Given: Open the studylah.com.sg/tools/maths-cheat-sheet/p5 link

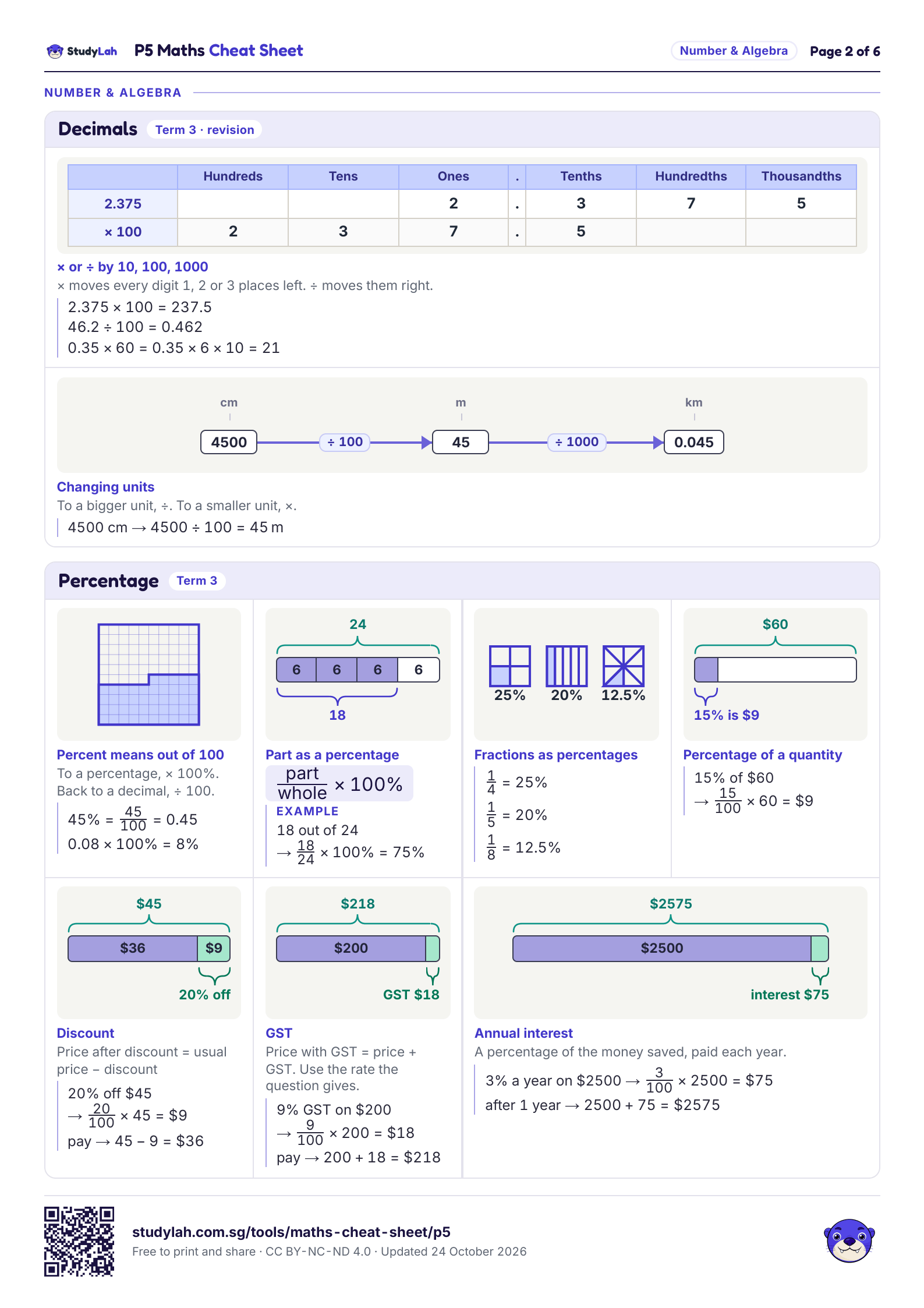Looking at the screenshot, I should click(291, 1232).
